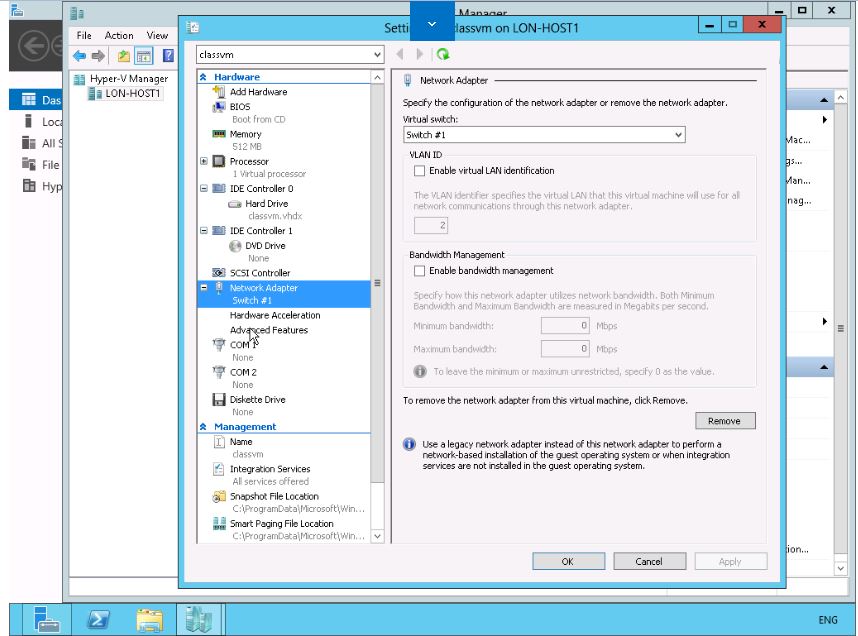Click the Memory chip icon

pos(219,134)
